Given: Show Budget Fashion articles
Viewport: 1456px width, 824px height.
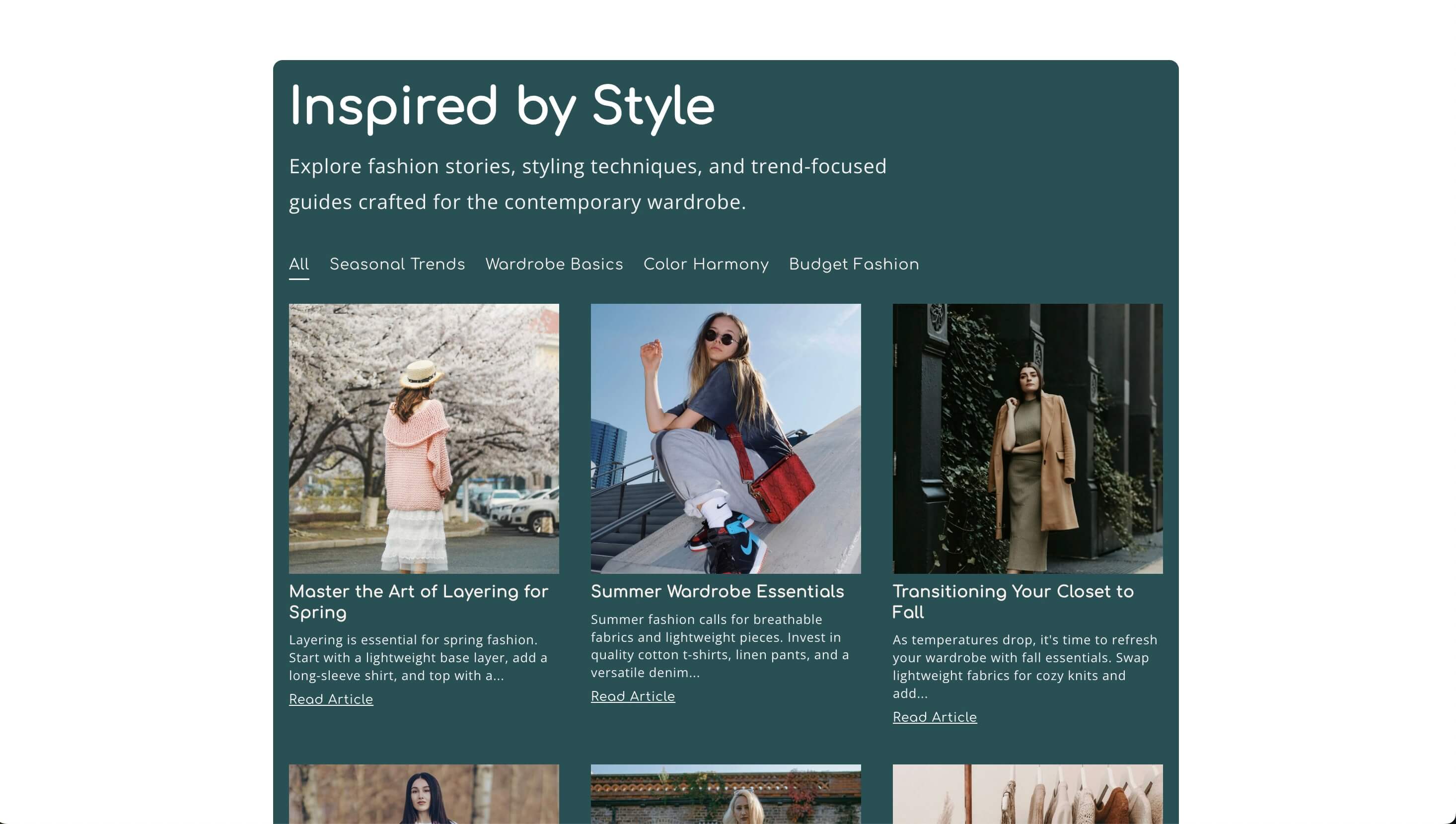Looking at the screenshot, I should coord(854,264).
